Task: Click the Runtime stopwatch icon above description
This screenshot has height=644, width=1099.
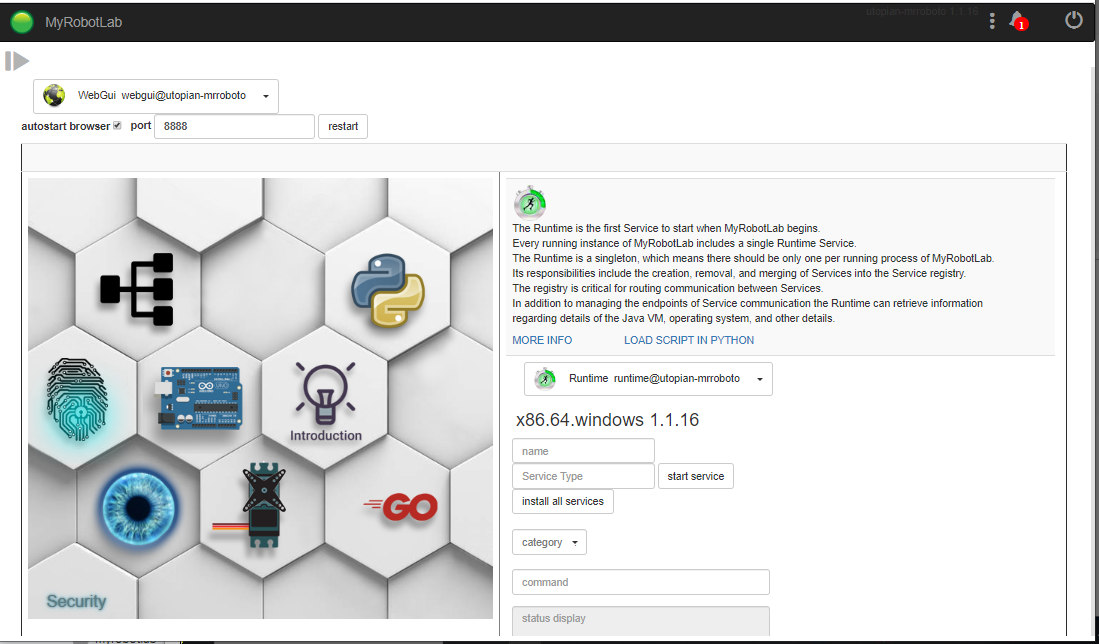Action: pyautogui.click(x=530, y=203)
